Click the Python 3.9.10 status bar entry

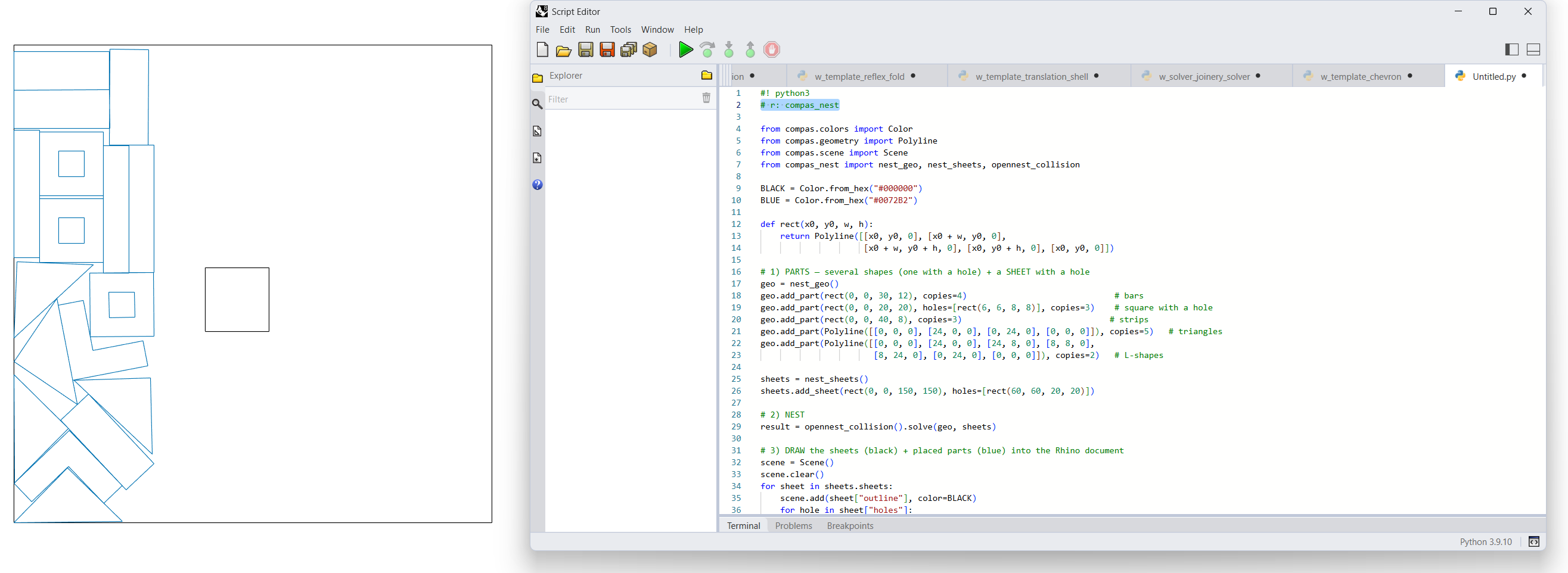(x=1485, y=541)
